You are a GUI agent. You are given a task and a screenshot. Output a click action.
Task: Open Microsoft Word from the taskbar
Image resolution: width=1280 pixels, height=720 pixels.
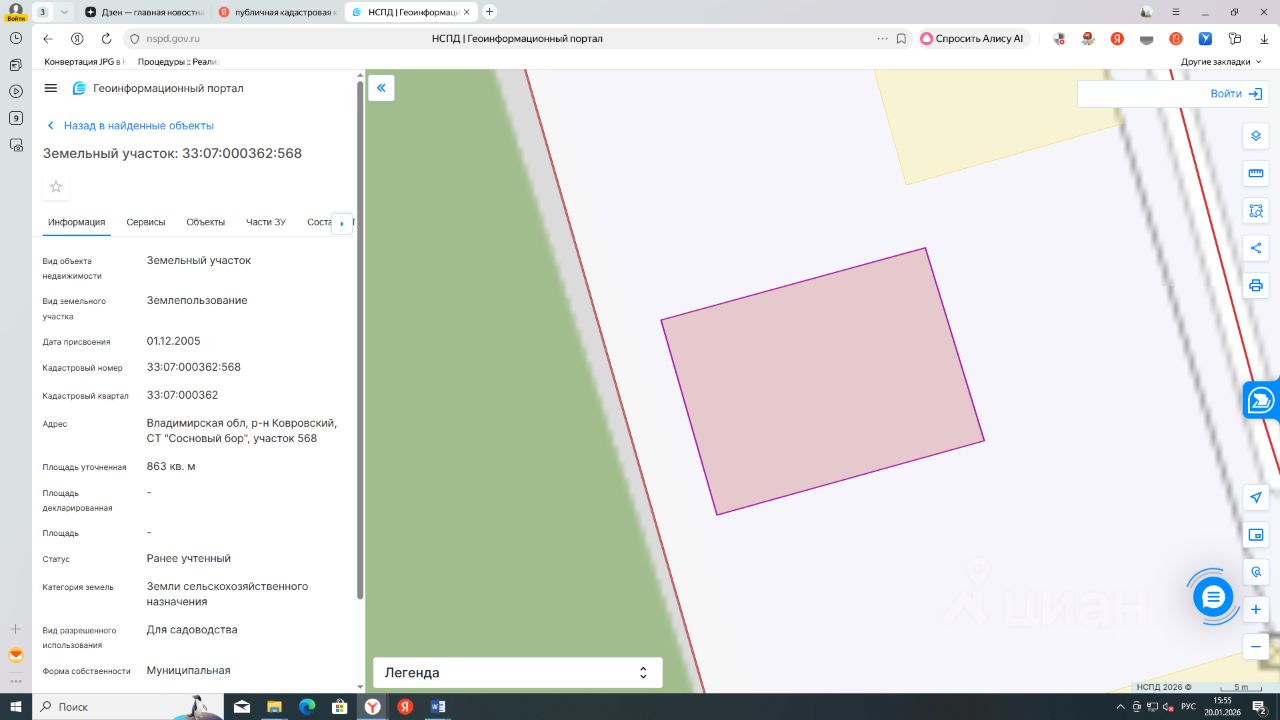437,706
